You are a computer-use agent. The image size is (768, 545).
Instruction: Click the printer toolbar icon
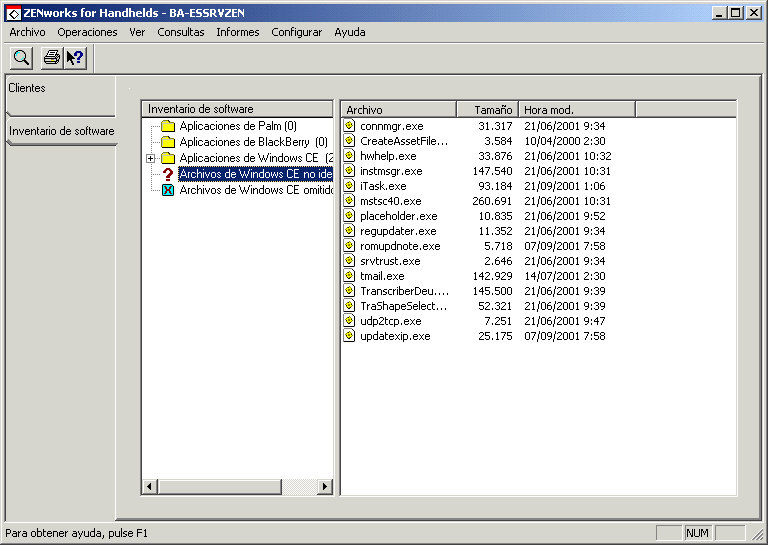point(52,58)
